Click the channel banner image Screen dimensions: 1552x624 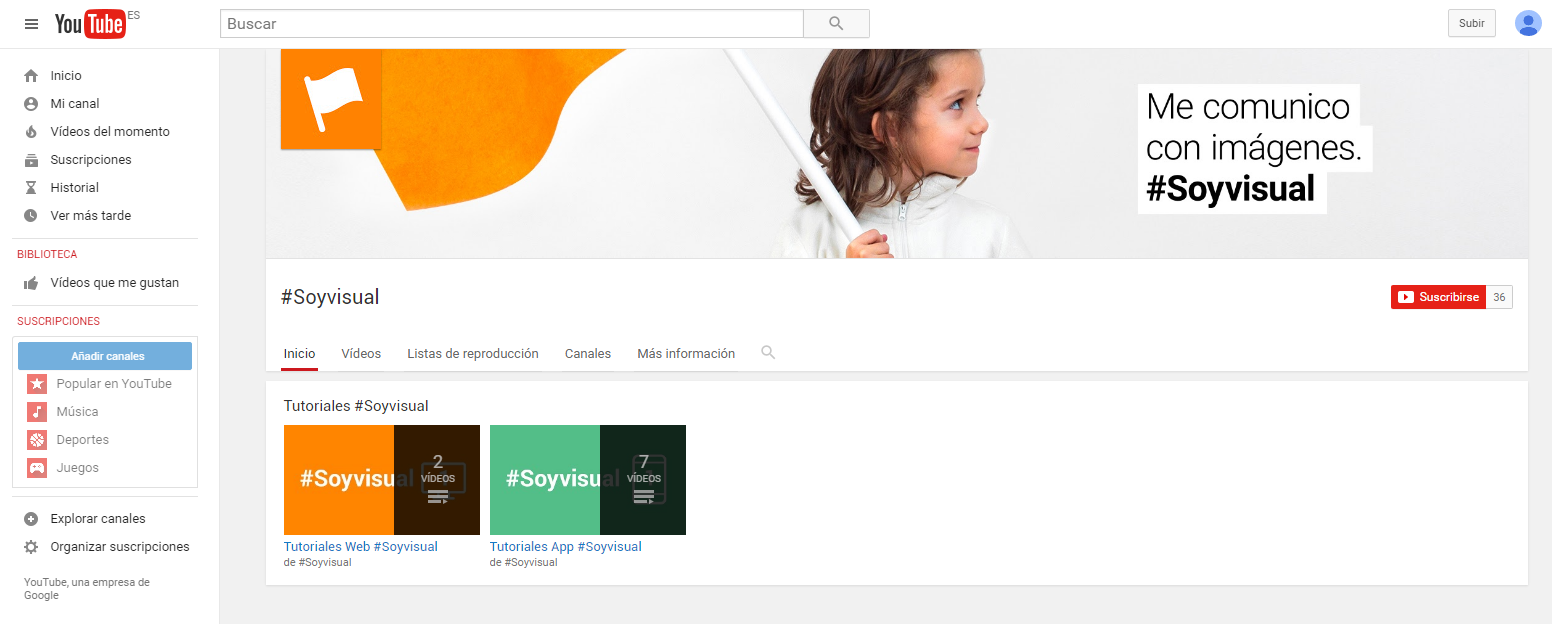click(x=897, y=153)
